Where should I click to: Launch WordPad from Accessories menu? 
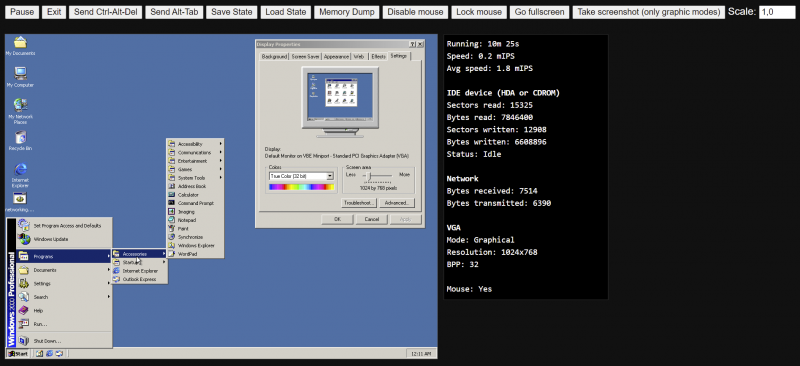click(x=195, y=254)
